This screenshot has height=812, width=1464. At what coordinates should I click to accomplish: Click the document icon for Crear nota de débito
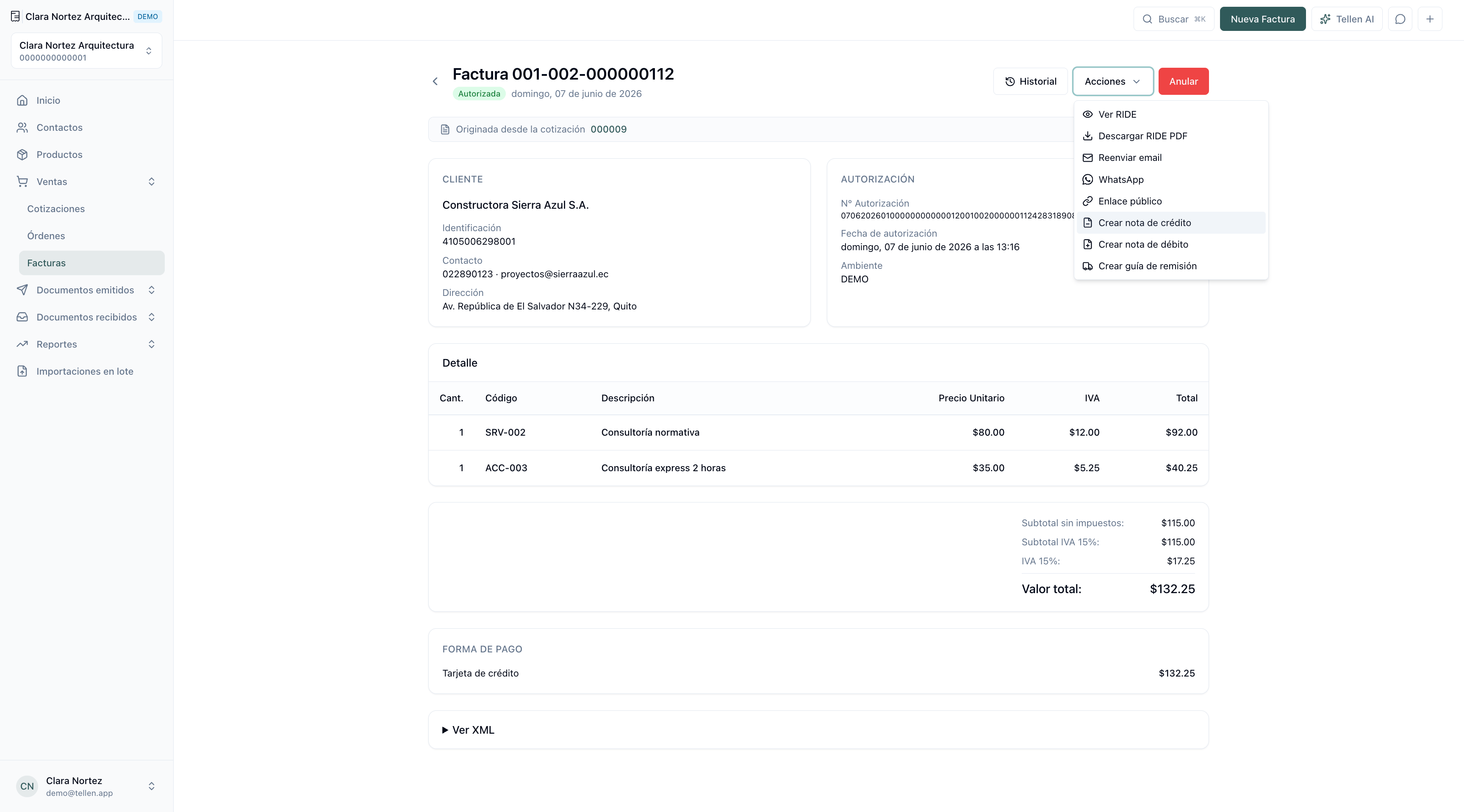(1088, 244)
